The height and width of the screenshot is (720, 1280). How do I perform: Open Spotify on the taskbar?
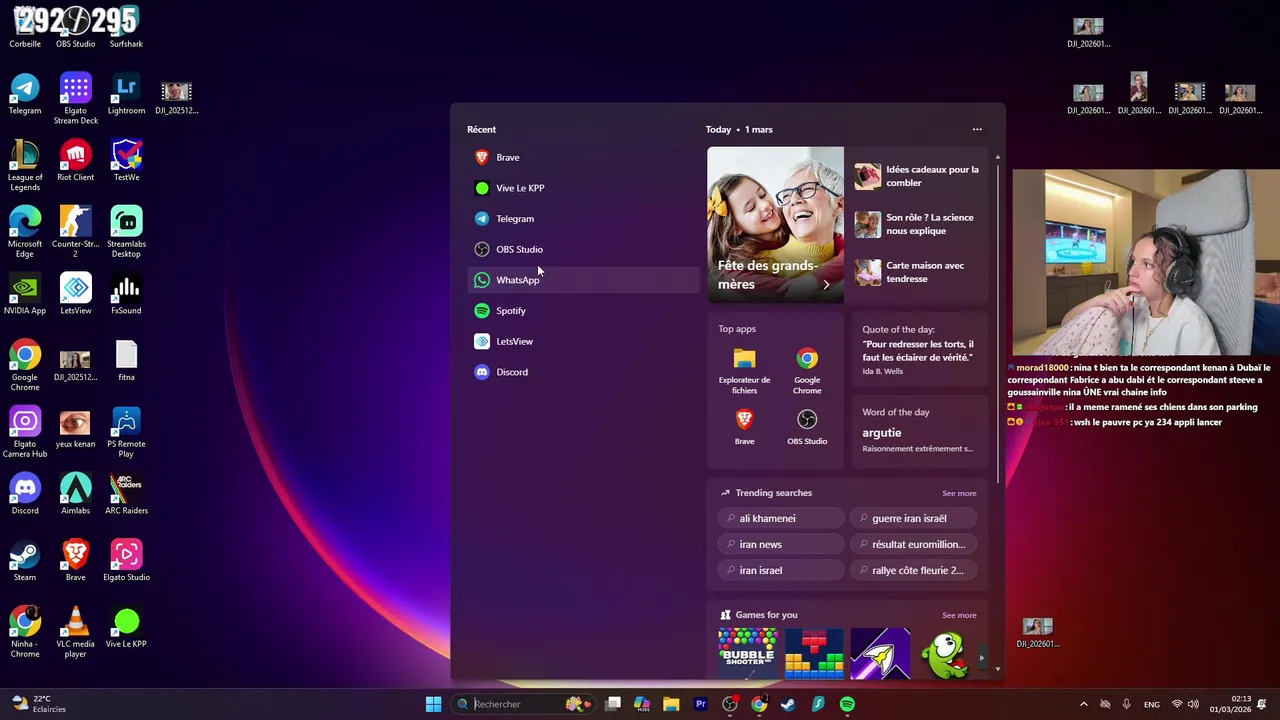pos(847,704)
